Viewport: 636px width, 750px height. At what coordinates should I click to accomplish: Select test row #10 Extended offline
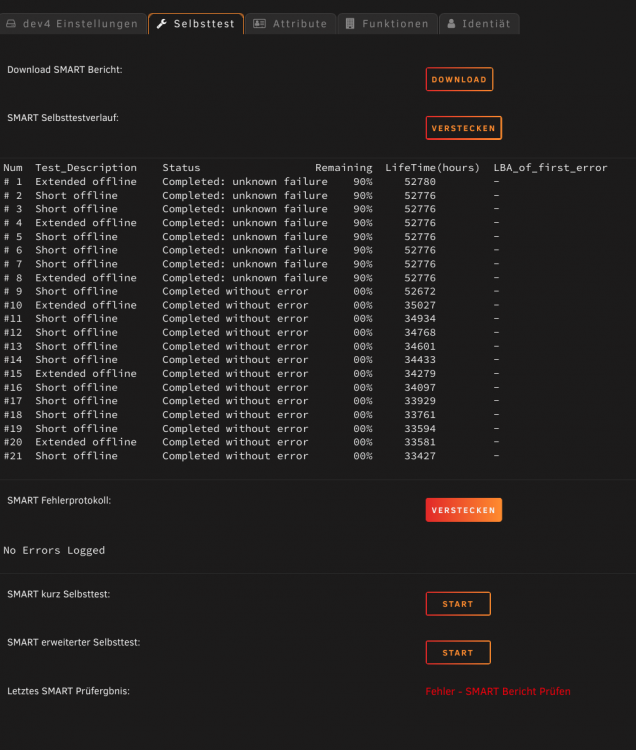pos(252,305)
